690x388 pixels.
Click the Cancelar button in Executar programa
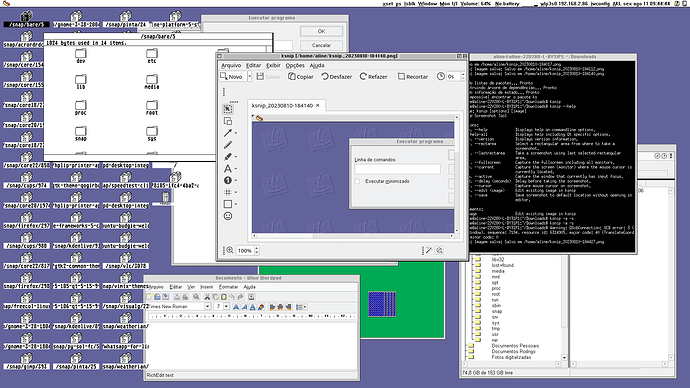click(321, 45)
